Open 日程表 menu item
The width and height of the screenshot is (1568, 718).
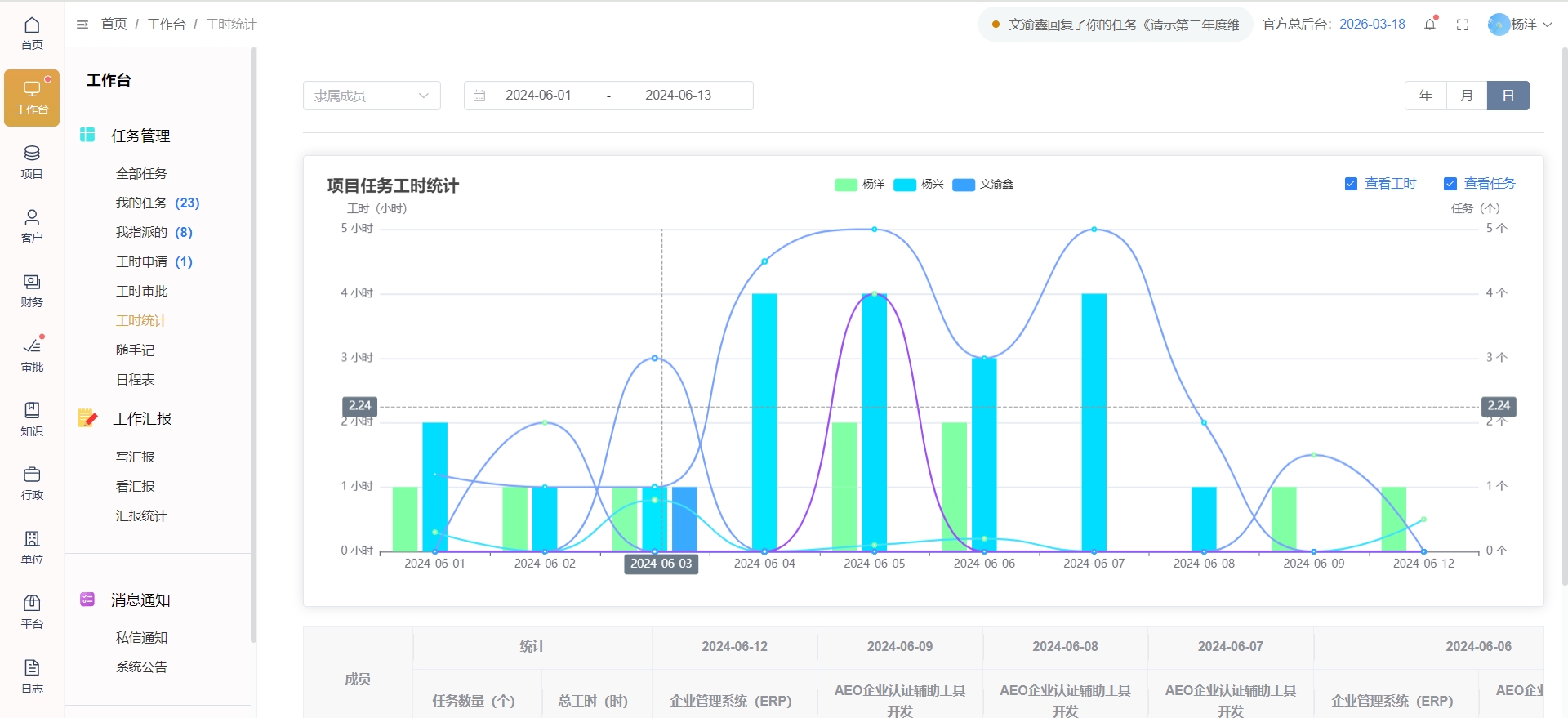135,379
